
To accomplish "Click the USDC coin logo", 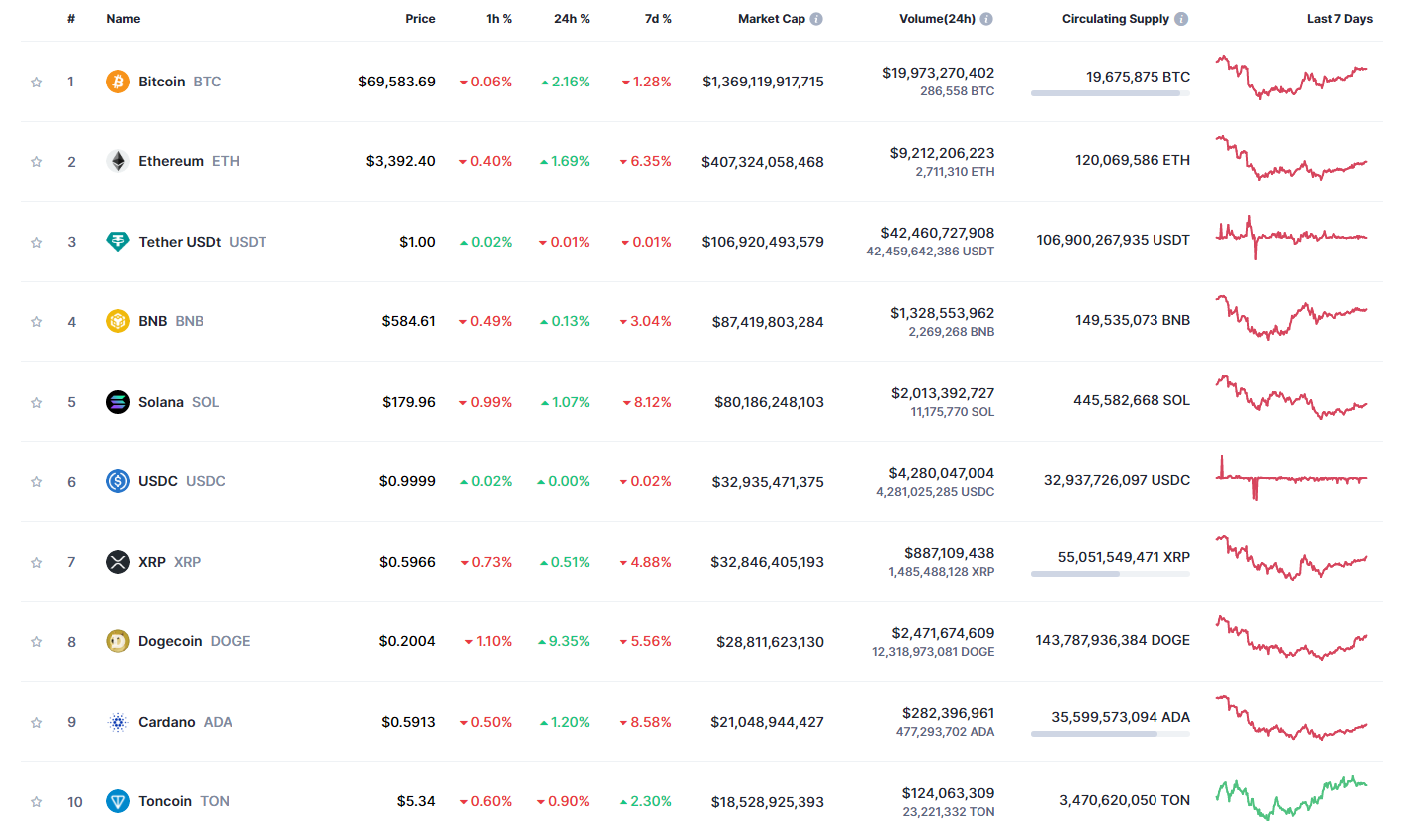I will point(118,481).
